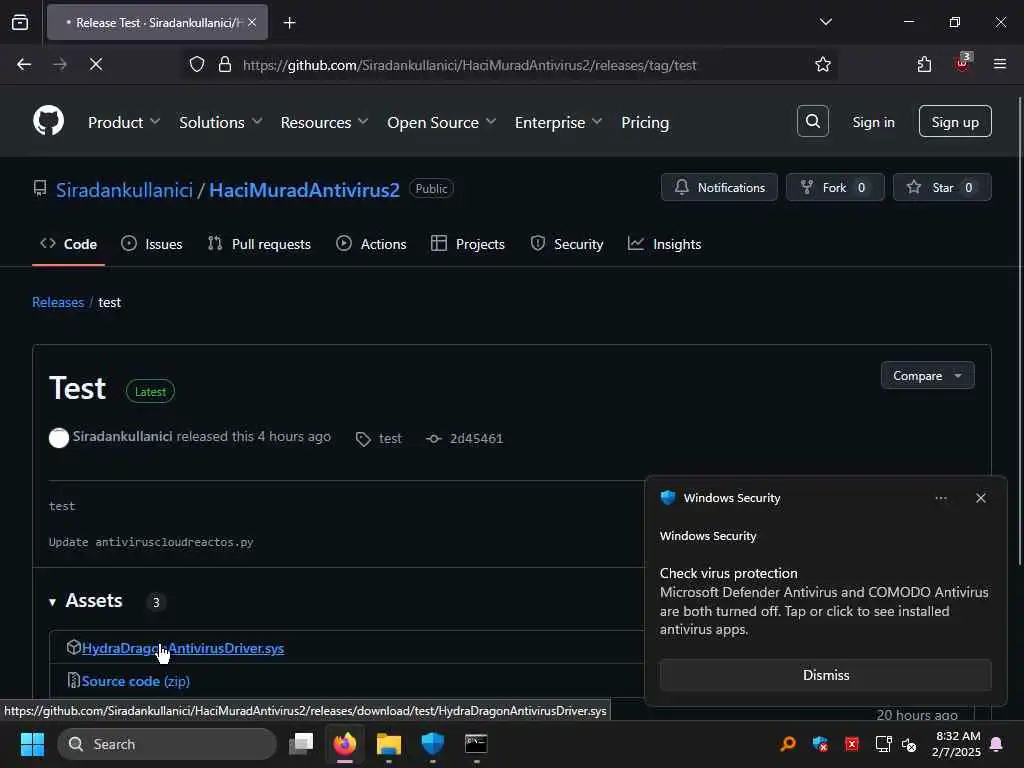This screenshot has height=768, width=1024.
Task: Open File Explorer from the taskbar
Action: click(389, 743)
